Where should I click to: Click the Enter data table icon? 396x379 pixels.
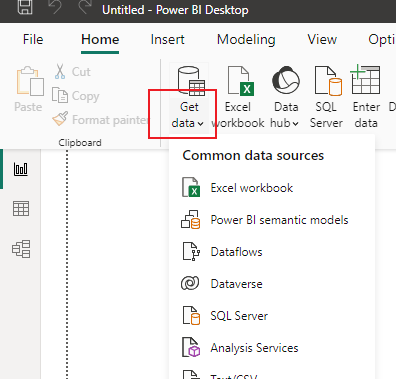click(x=365, y=79)
